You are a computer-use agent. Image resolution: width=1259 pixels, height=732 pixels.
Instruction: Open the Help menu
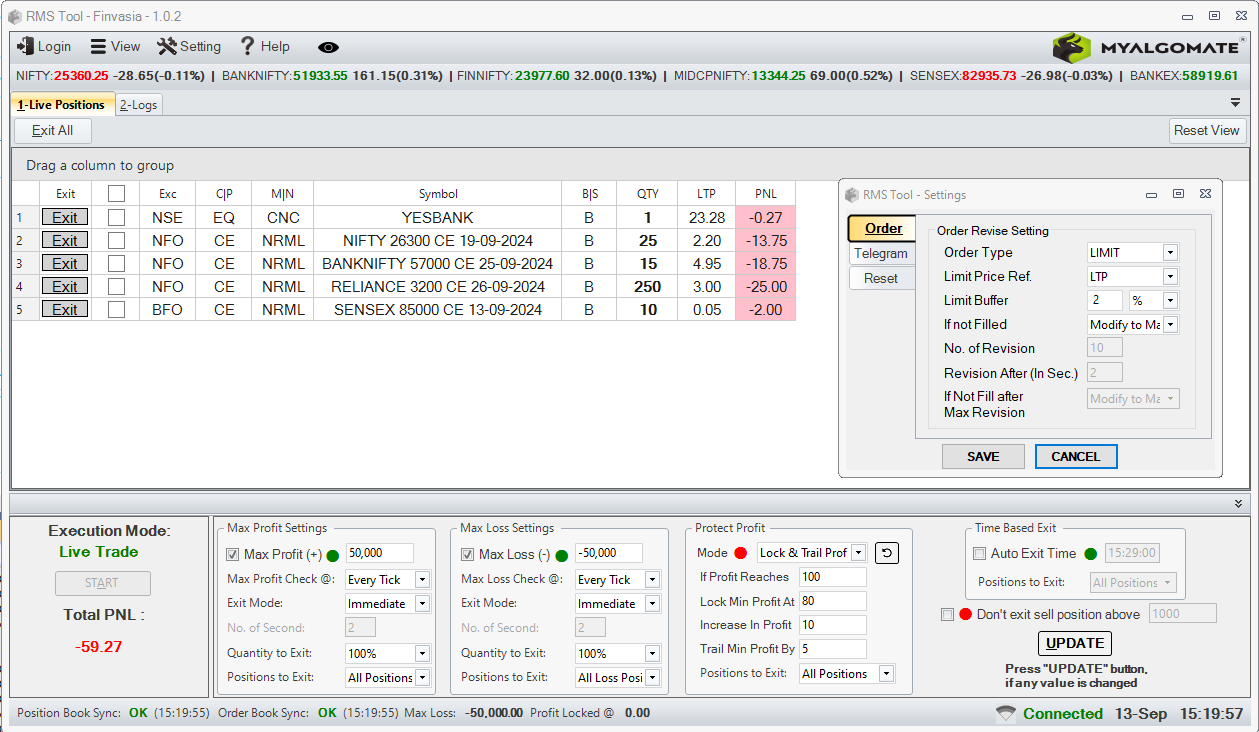click(265, 47)
